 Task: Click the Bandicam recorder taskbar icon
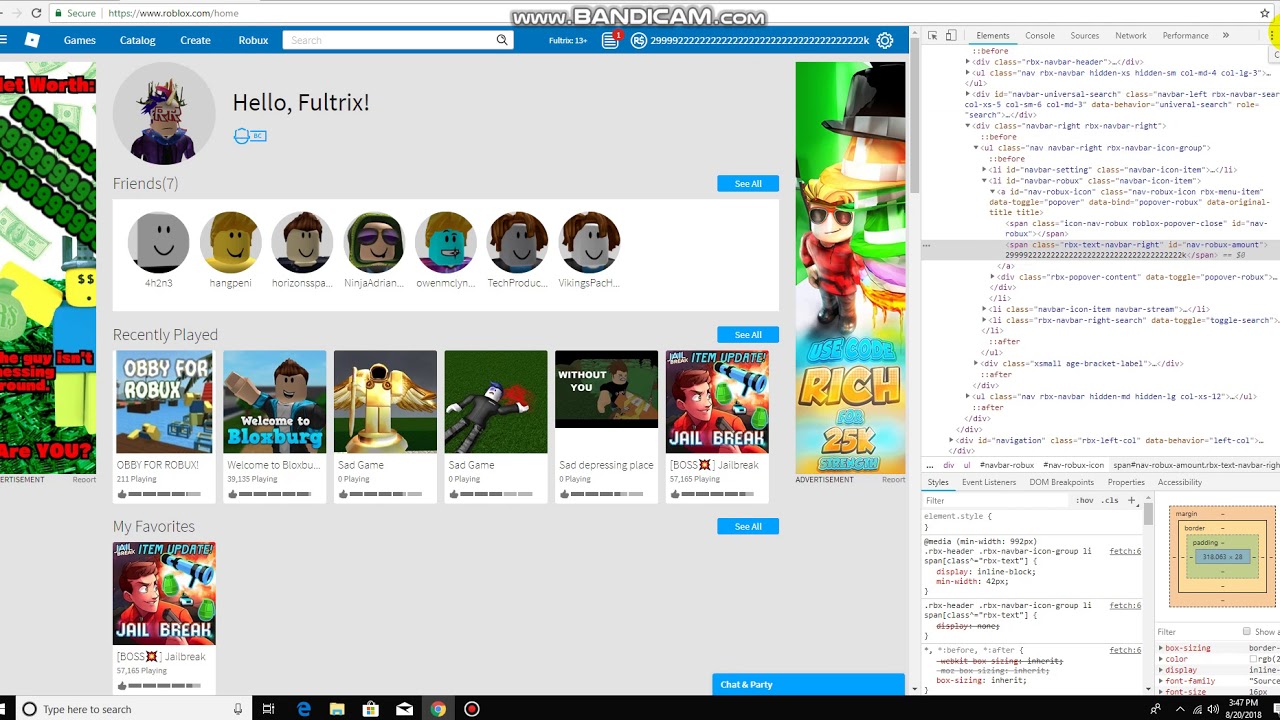[x=472, y=709]
